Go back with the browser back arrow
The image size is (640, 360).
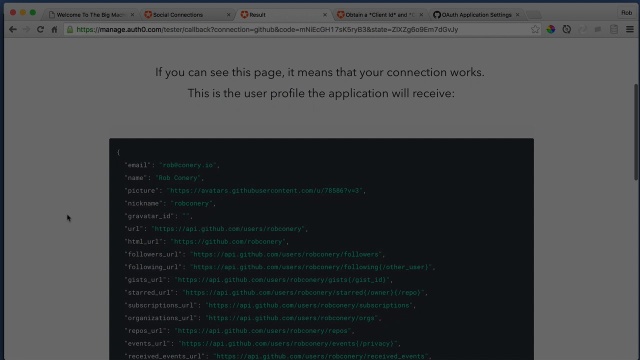[x=13, y=29]
